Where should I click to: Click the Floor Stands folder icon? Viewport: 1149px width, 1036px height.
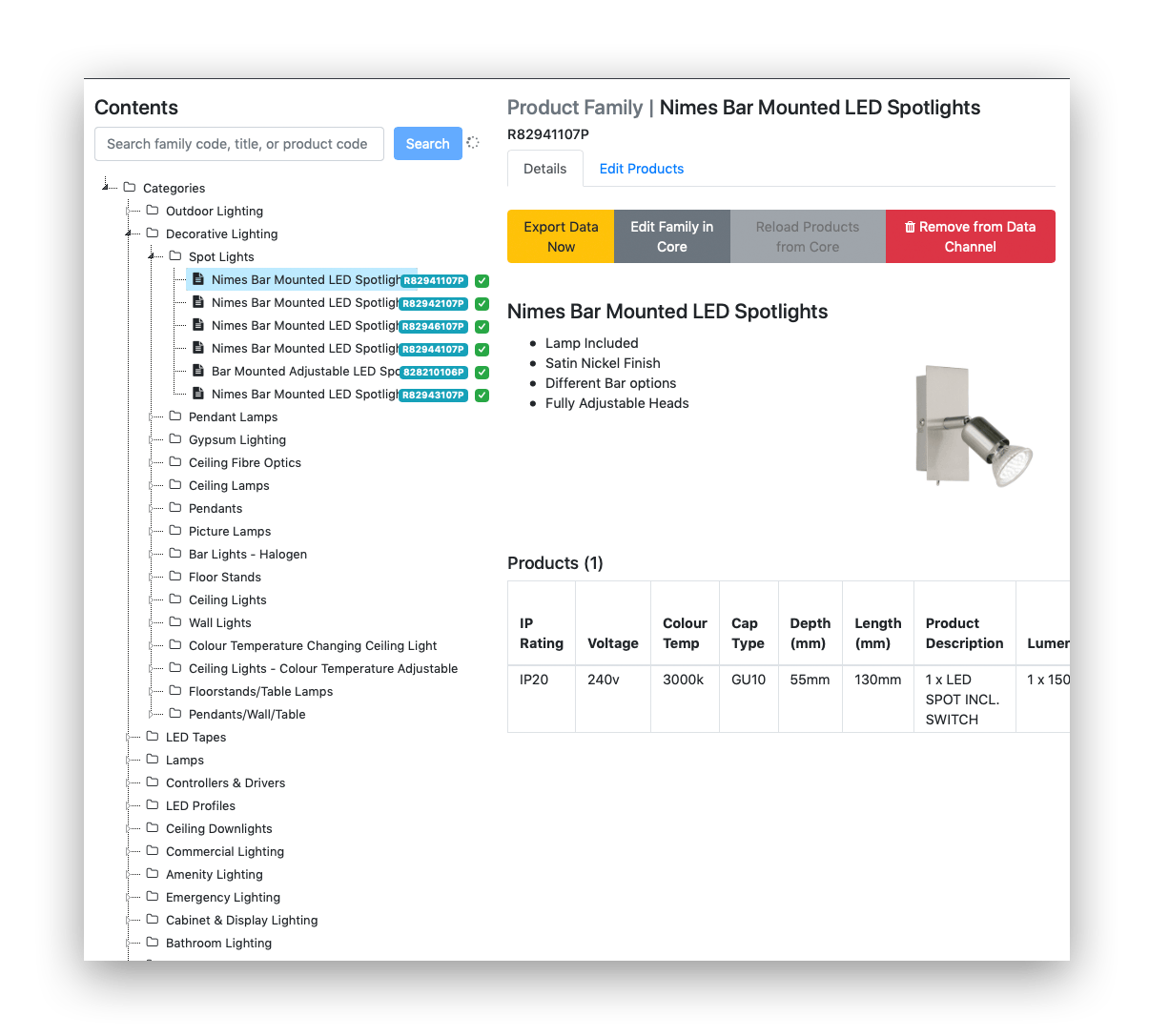[175, 576]
